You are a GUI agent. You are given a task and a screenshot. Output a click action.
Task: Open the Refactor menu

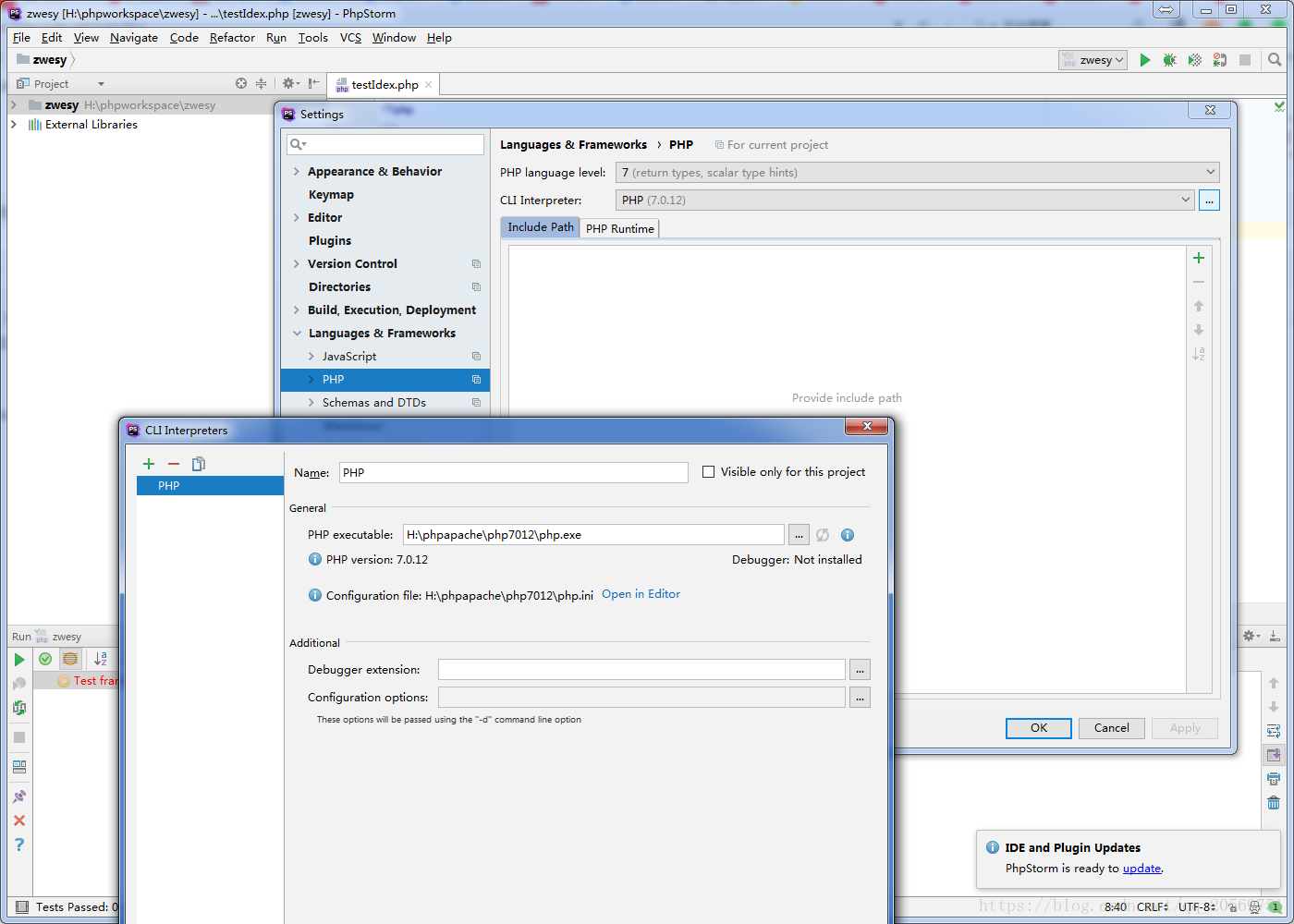(x=232, y=38)
